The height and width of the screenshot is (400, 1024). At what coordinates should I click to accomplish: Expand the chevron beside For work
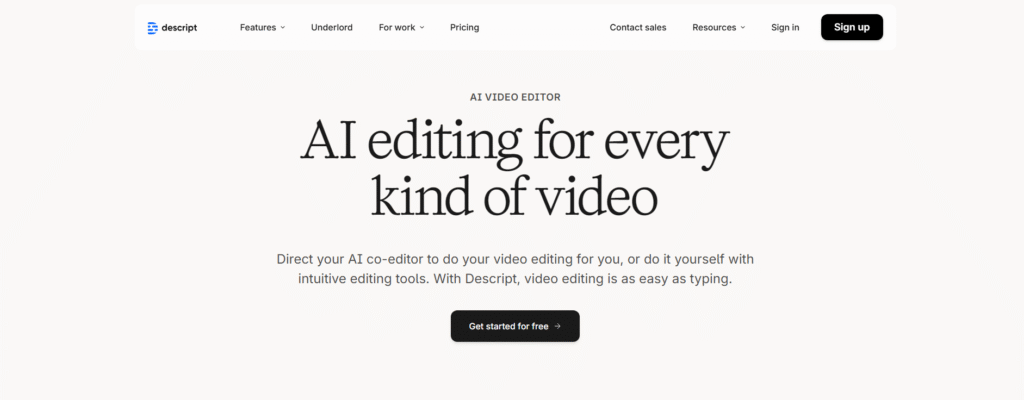tap(422, 28)
